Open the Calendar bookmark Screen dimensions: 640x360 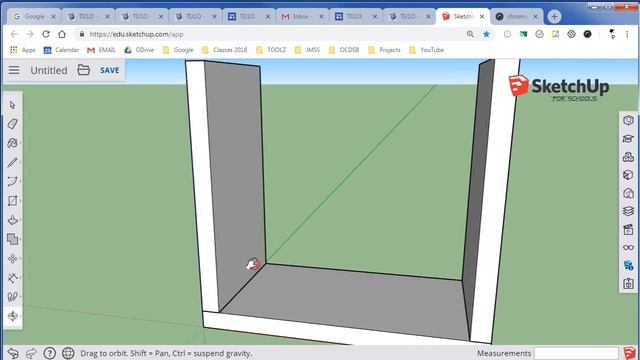click(x=61, y=50)
